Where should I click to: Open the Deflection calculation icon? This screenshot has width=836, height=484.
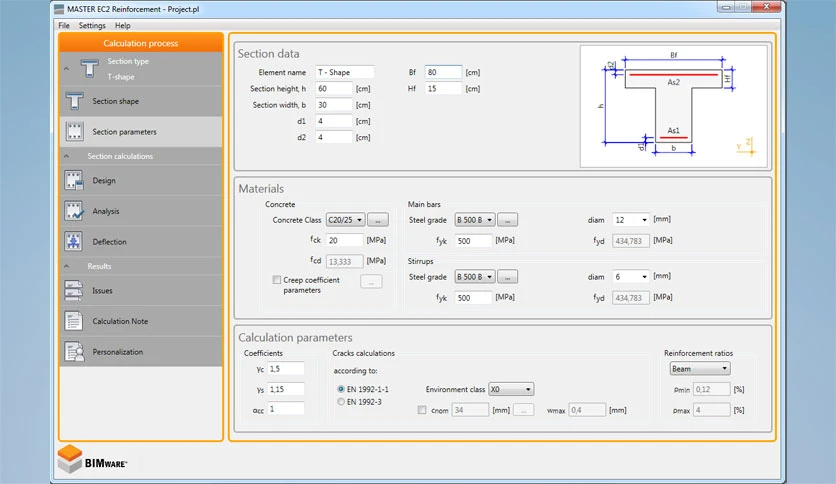point(74,241)
